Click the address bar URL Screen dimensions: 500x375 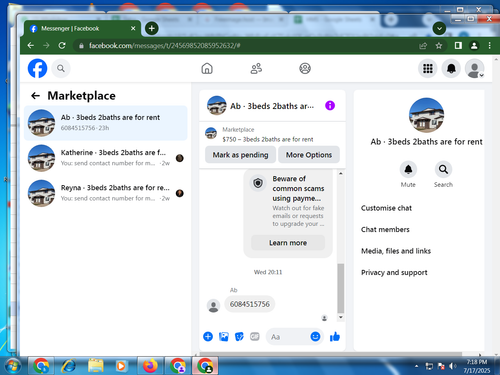[x=164, y=46]
